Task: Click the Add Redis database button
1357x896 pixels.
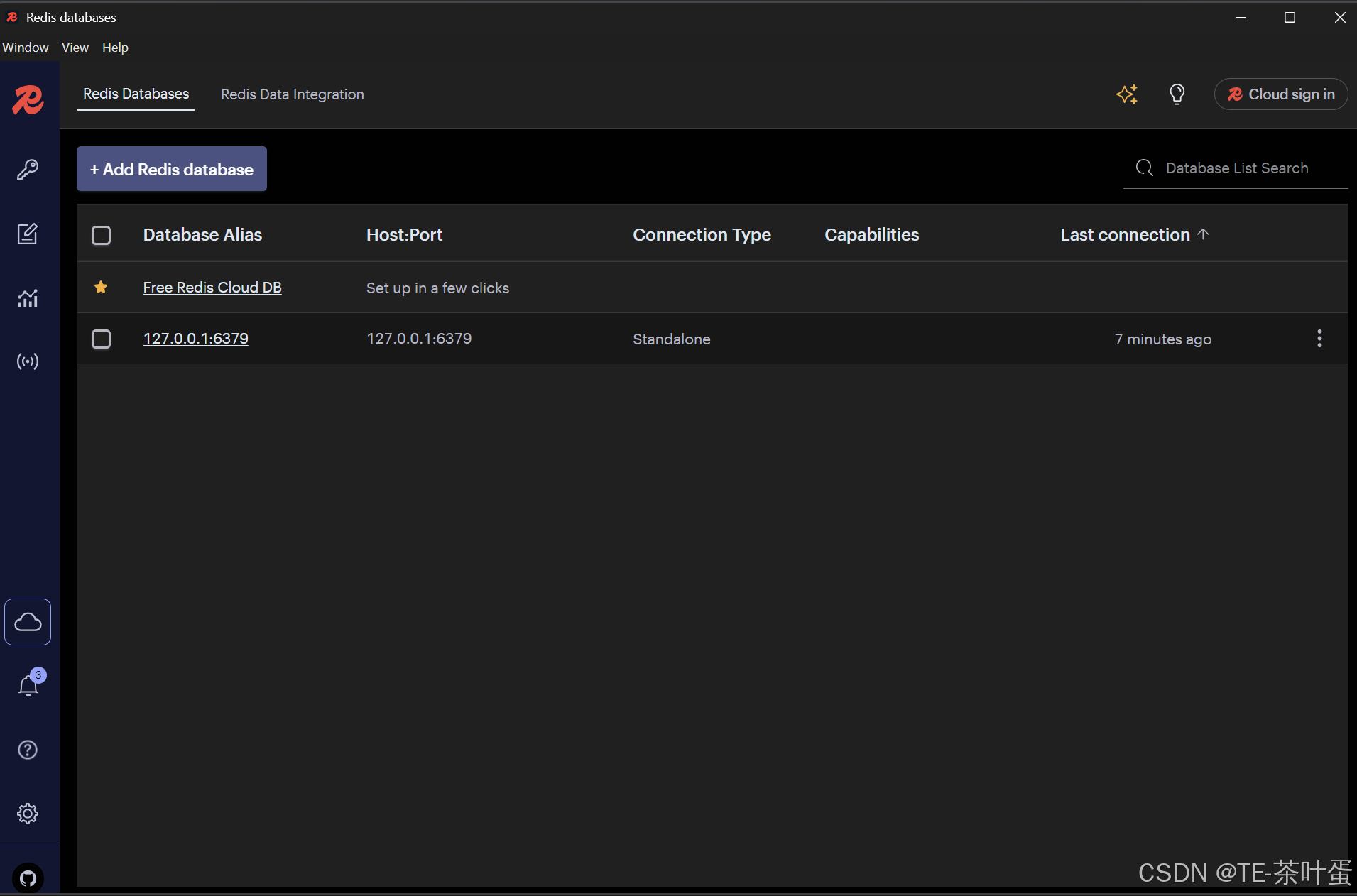Action: click(x=172, y=169)
